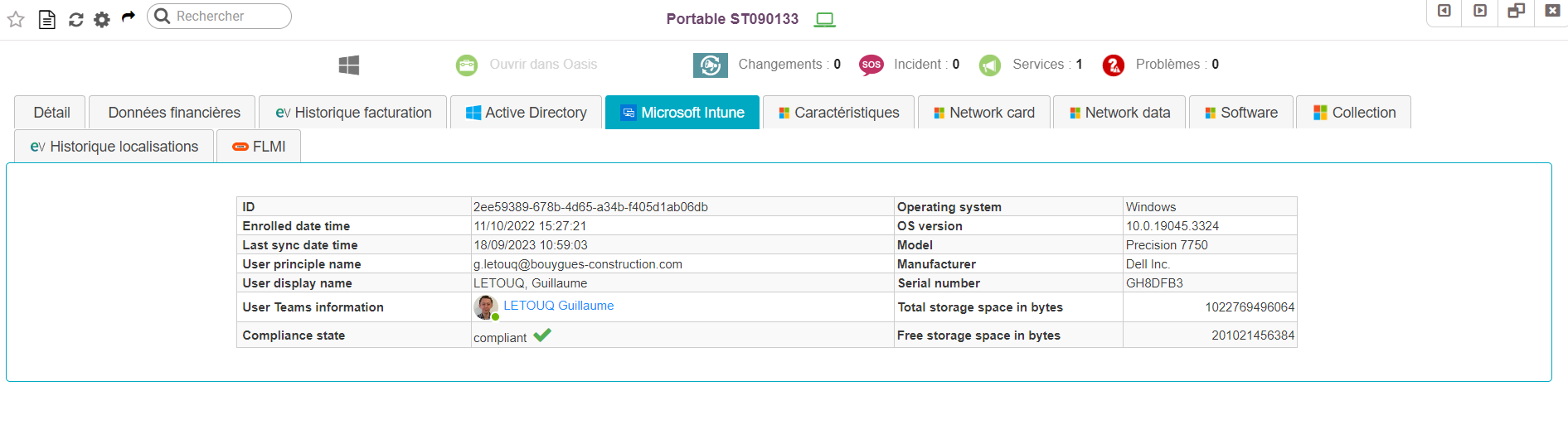Click the share arrow icon
1568x444 pixels.
(128, 17)
